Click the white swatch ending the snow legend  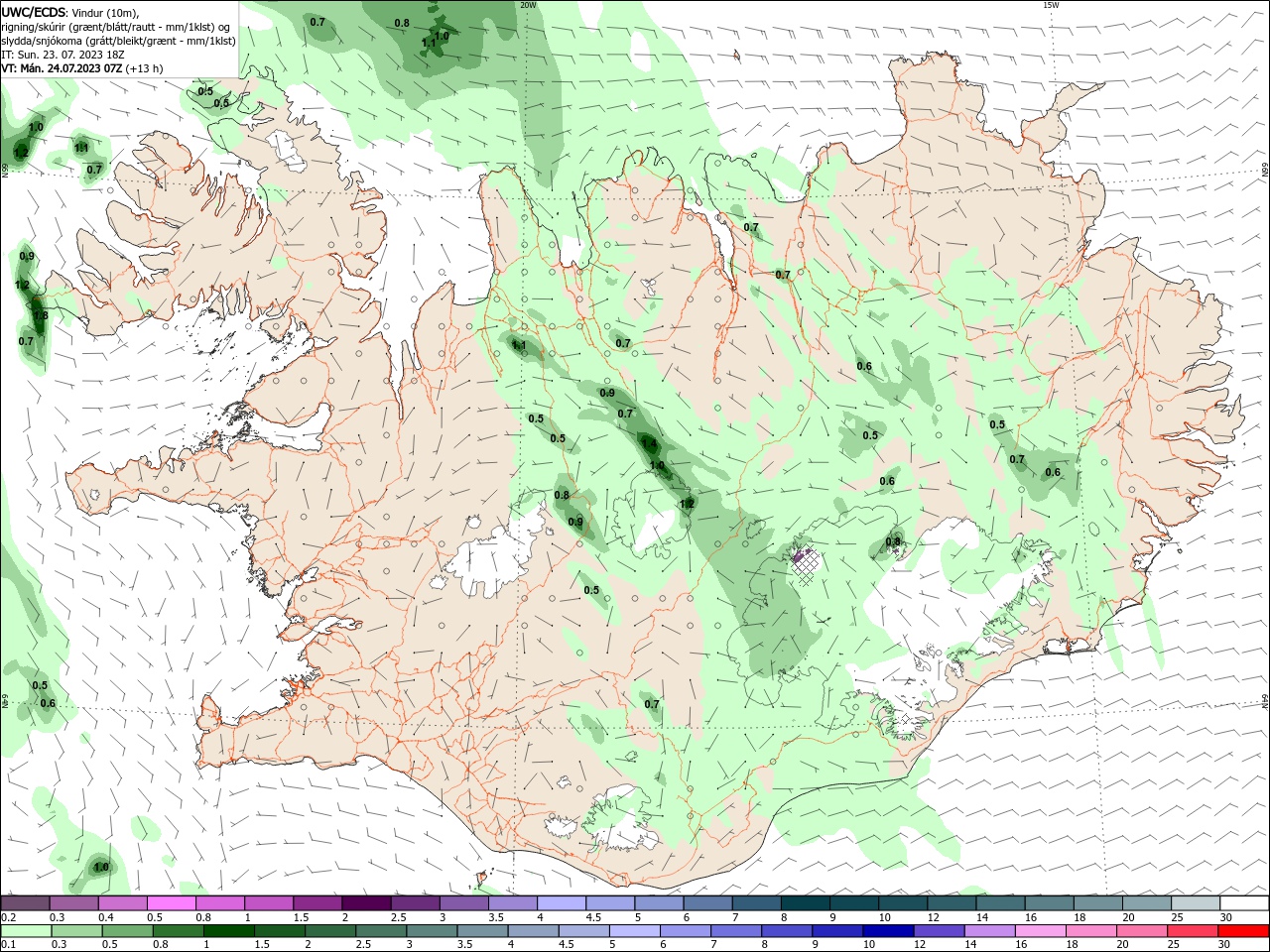click(1244, 903)
